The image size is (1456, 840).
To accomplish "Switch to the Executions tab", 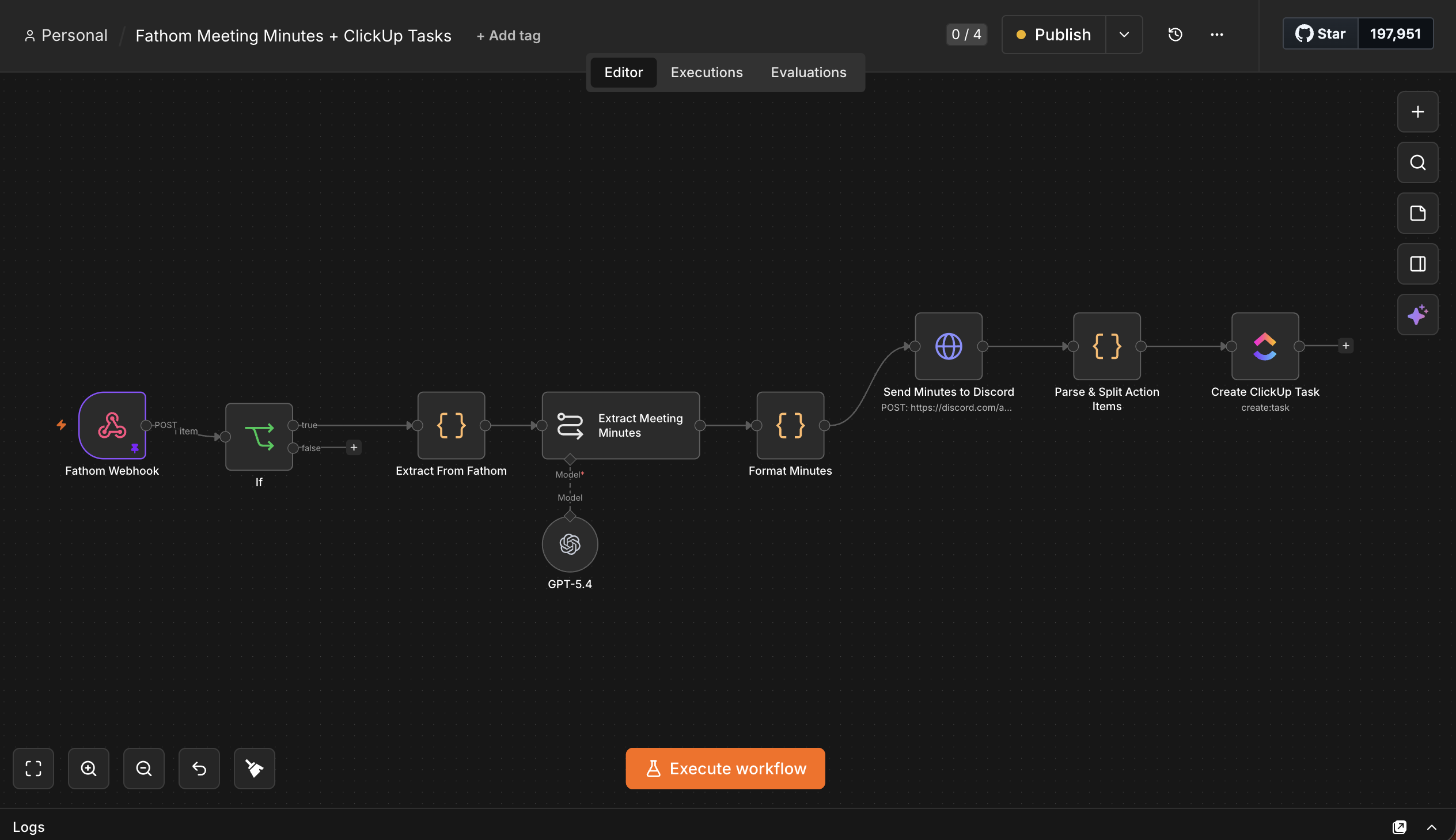I will (706, 73).
